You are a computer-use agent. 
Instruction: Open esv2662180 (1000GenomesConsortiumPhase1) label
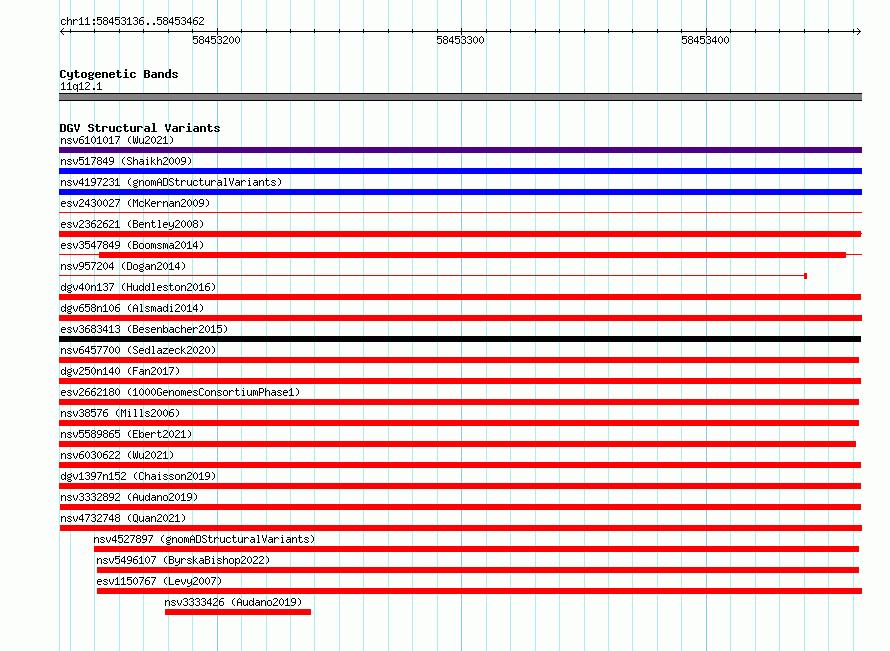click(180, 392)
